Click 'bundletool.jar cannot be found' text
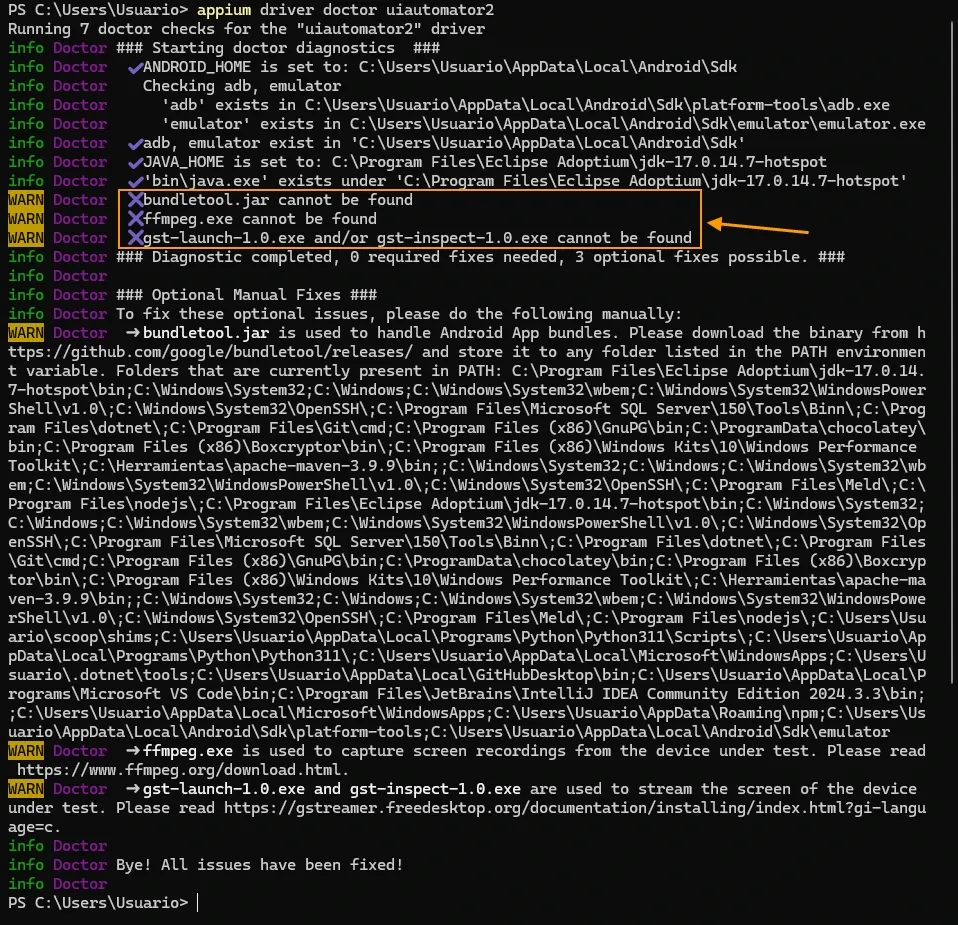Screen dimensions: 958x925 [278, 200]
